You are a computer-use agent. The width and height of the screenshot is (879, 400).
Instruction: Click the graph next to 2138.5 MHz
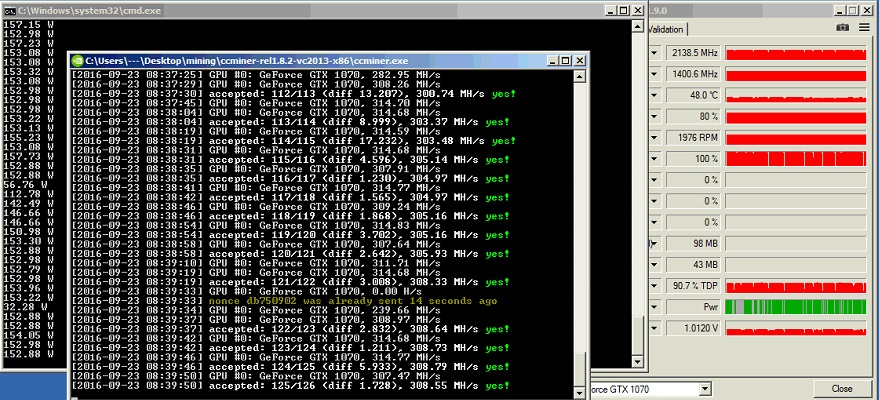tap(795, 53)
